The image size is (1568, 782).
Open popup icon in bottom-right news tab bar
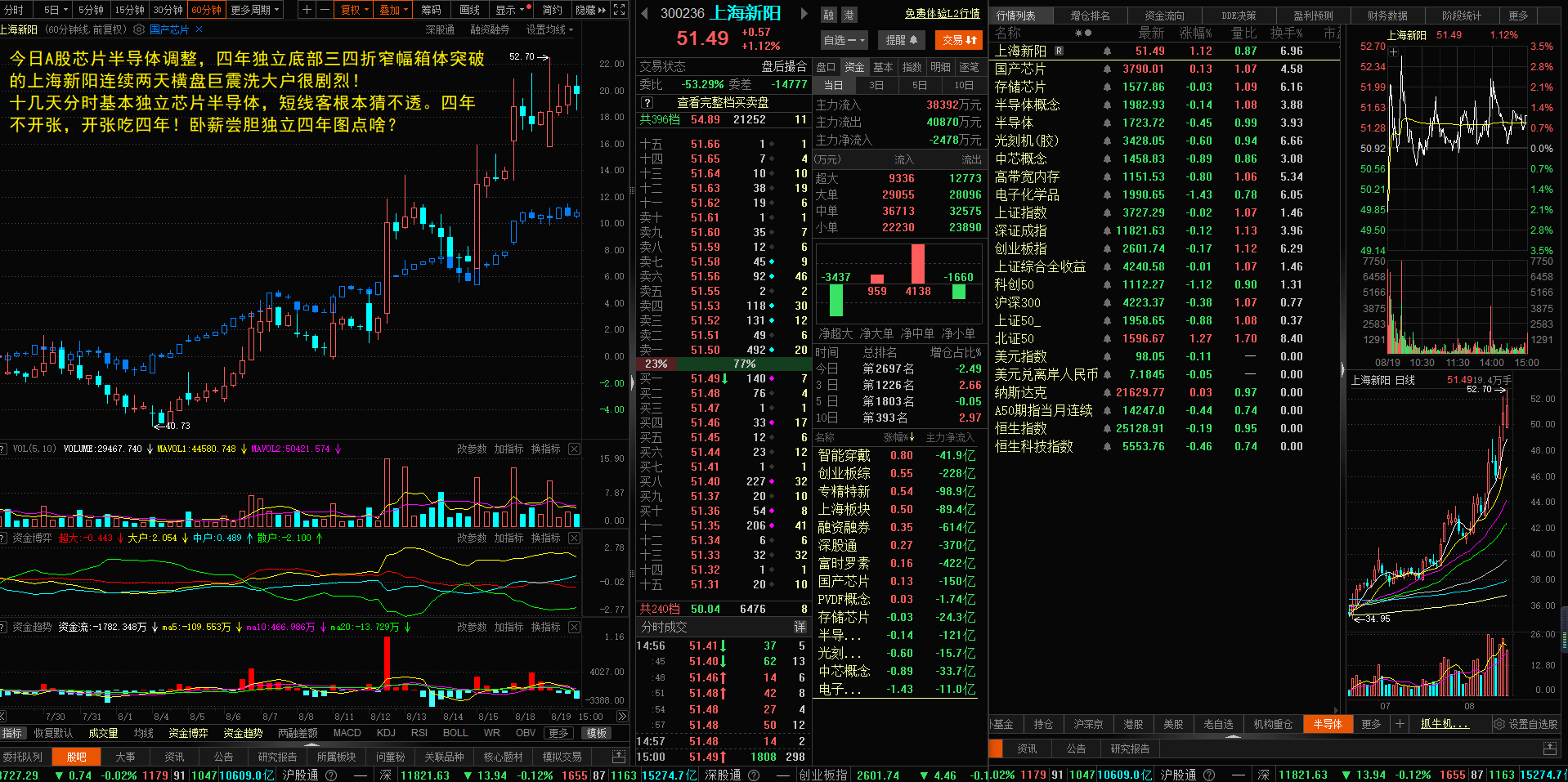(x=1549, y=748)
